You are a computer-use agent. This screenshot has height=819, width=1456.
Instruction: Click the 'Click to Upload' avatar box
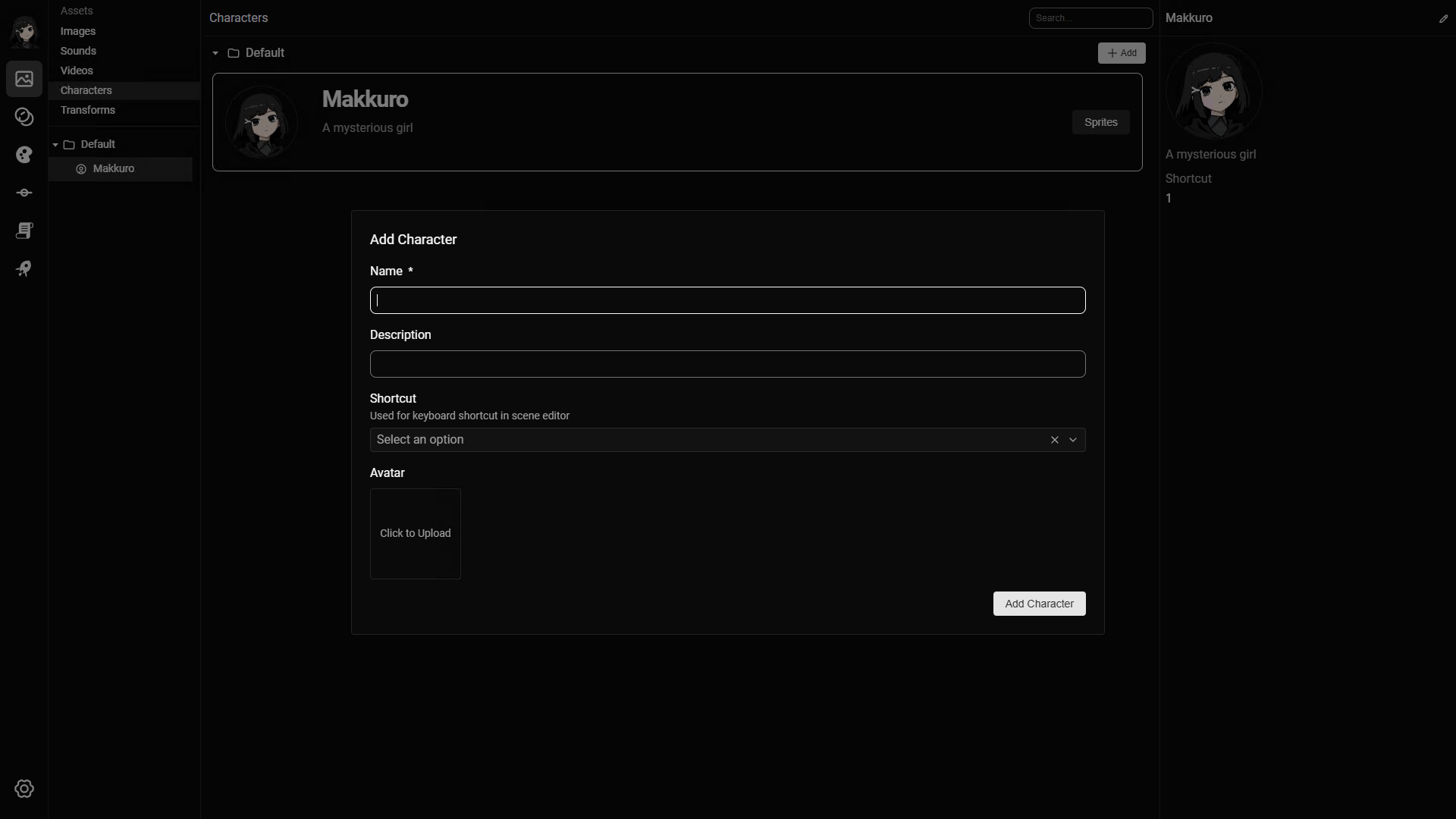tap(415, 533)
